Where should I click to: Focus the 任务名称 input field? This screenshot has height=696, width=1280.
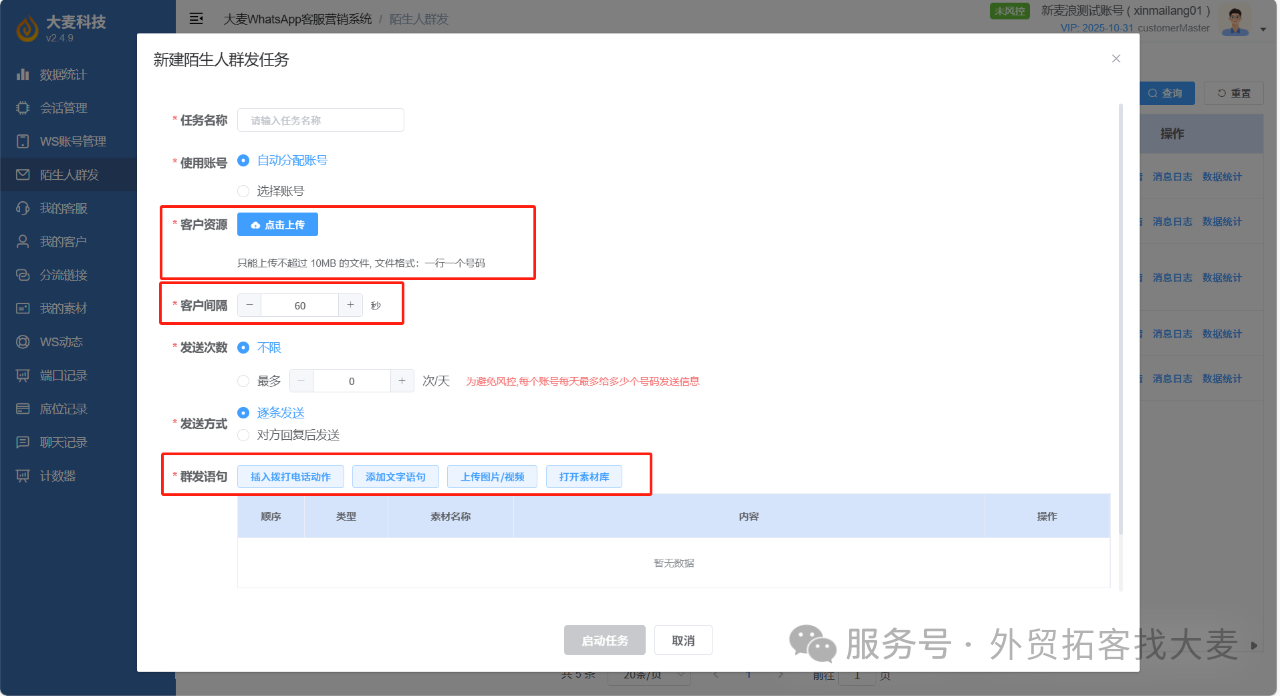point(321,120)
